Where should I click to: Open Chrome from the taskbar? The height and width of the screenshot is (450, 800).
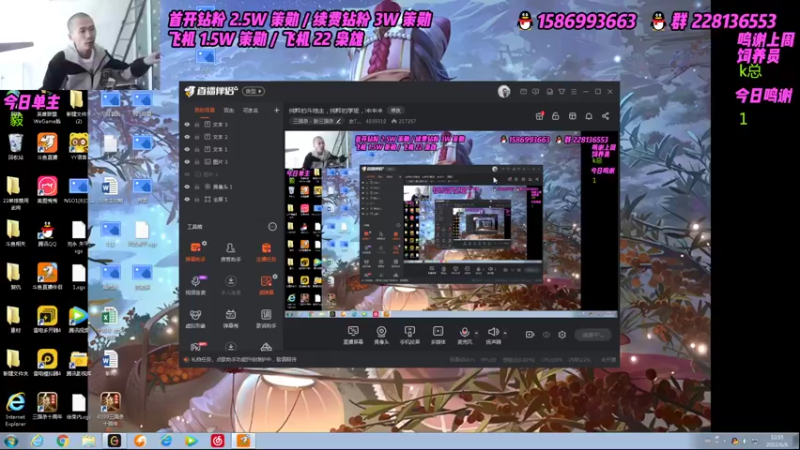(x=63, y=441)
